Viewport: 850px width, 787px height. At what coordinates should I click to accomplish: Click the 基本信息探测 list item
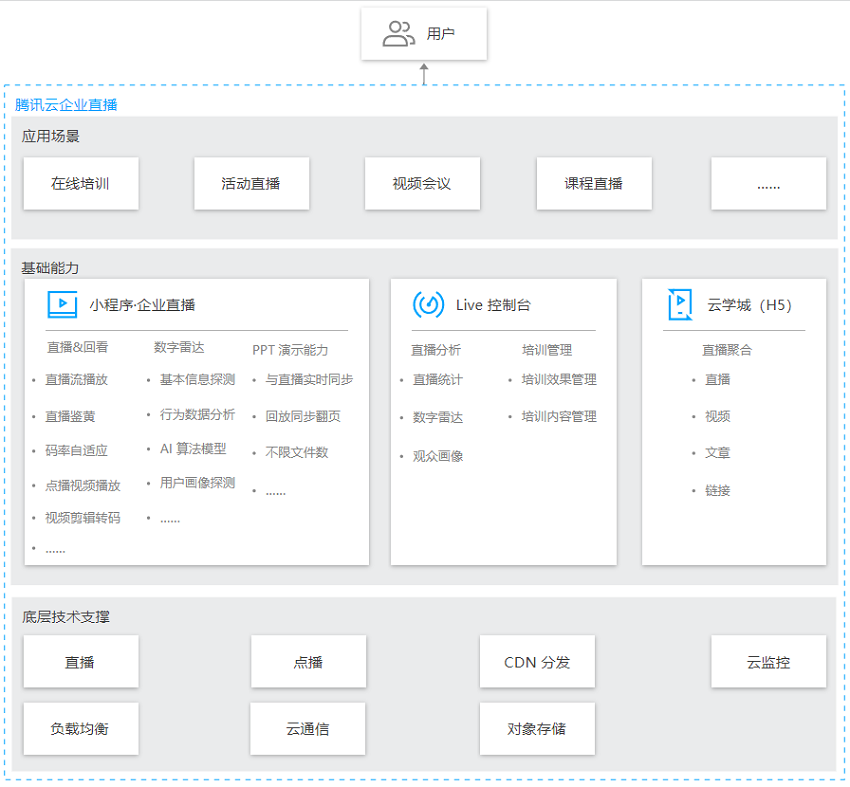(x=197, y=379)
